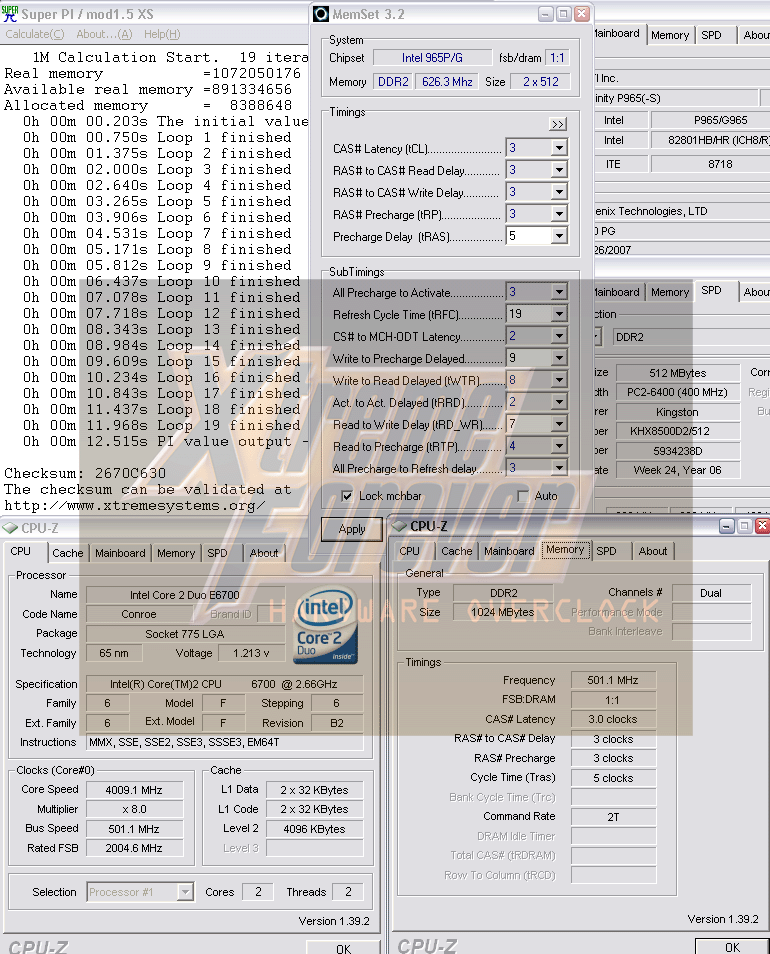
Task: Click Memory tab in top background CPU-Z
Action: click(670, 35)
